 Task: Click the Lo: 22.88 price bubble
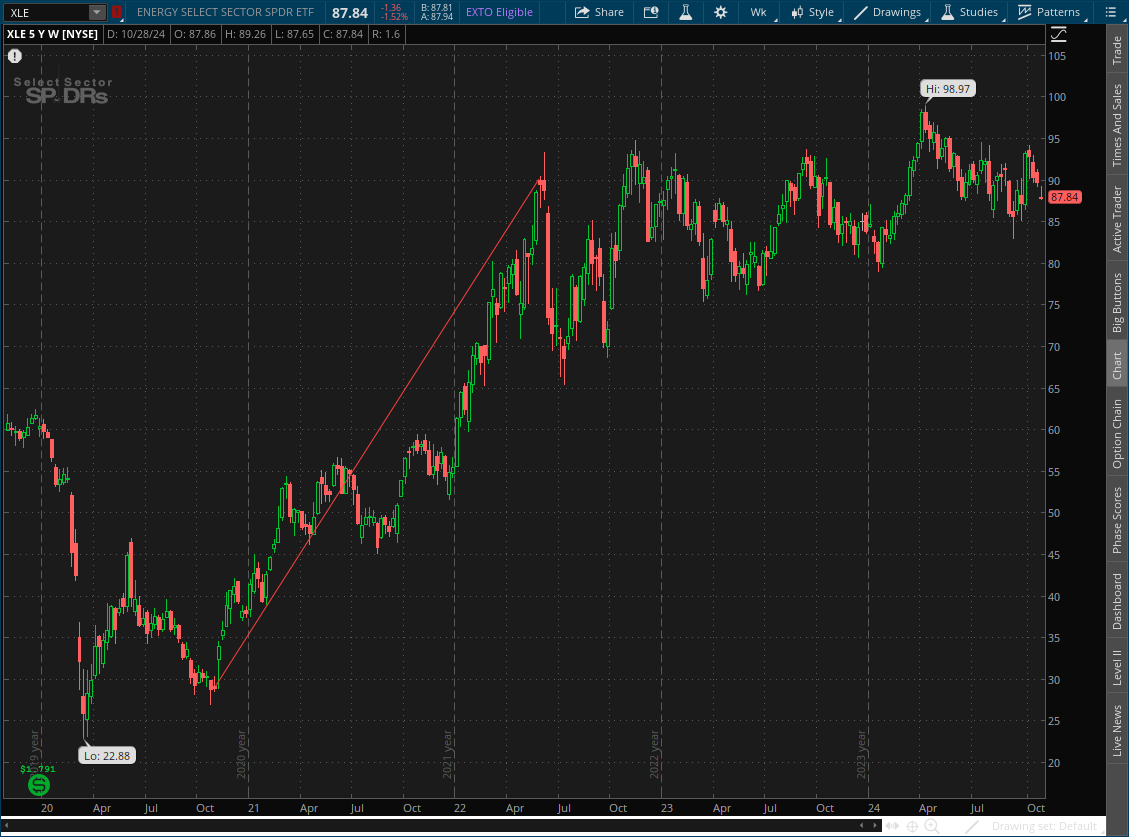[107, 756]
